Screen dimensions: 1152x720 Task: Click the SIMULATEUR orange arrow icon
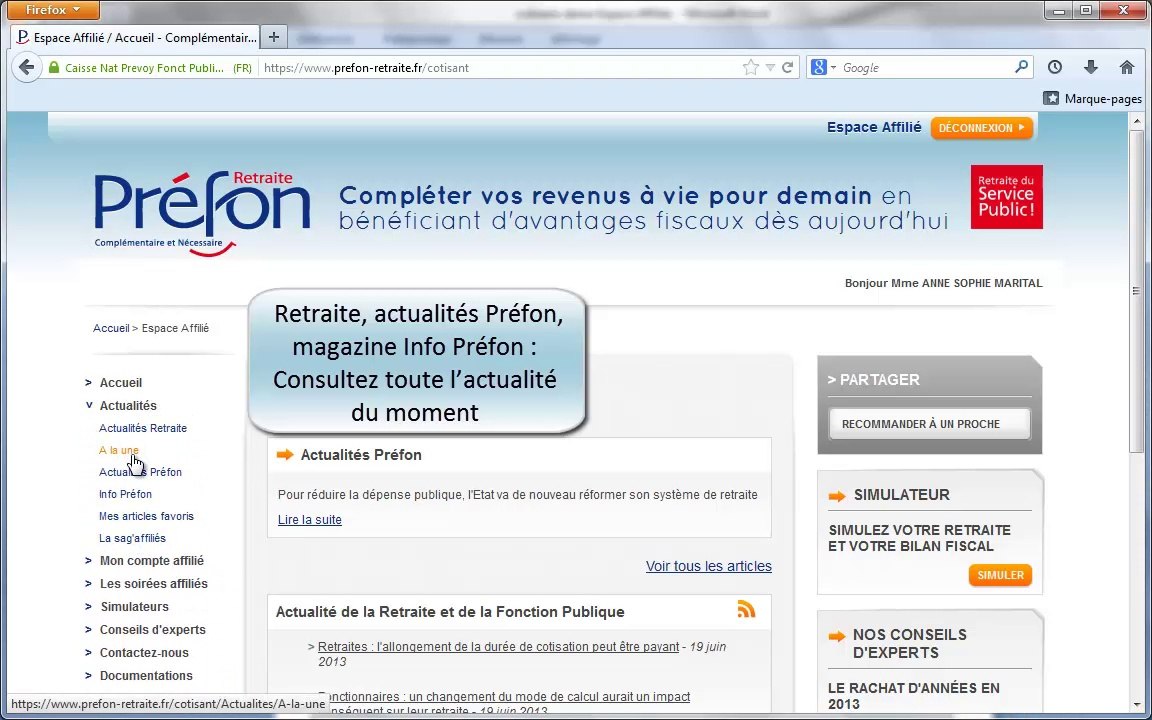837,497
